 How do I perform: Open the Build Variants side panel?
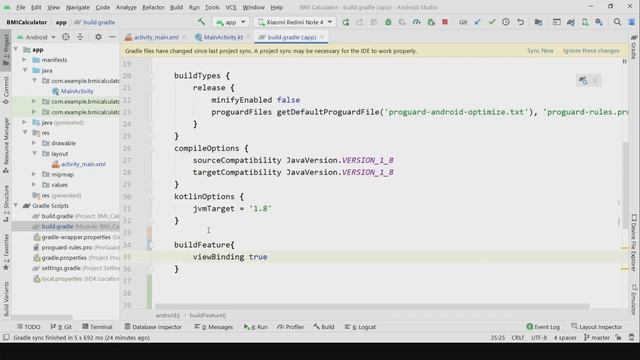point(6,299)
